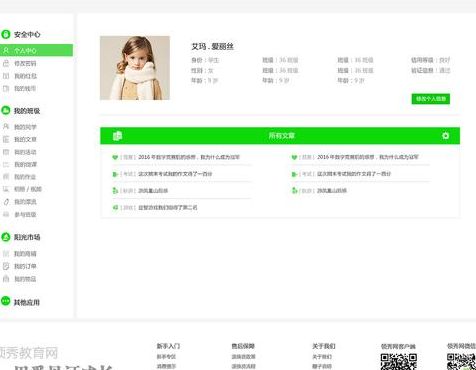Screen dimensions: 476x370
Task: Select 我的订单 under 阳光市场
Action: [25, 266]
